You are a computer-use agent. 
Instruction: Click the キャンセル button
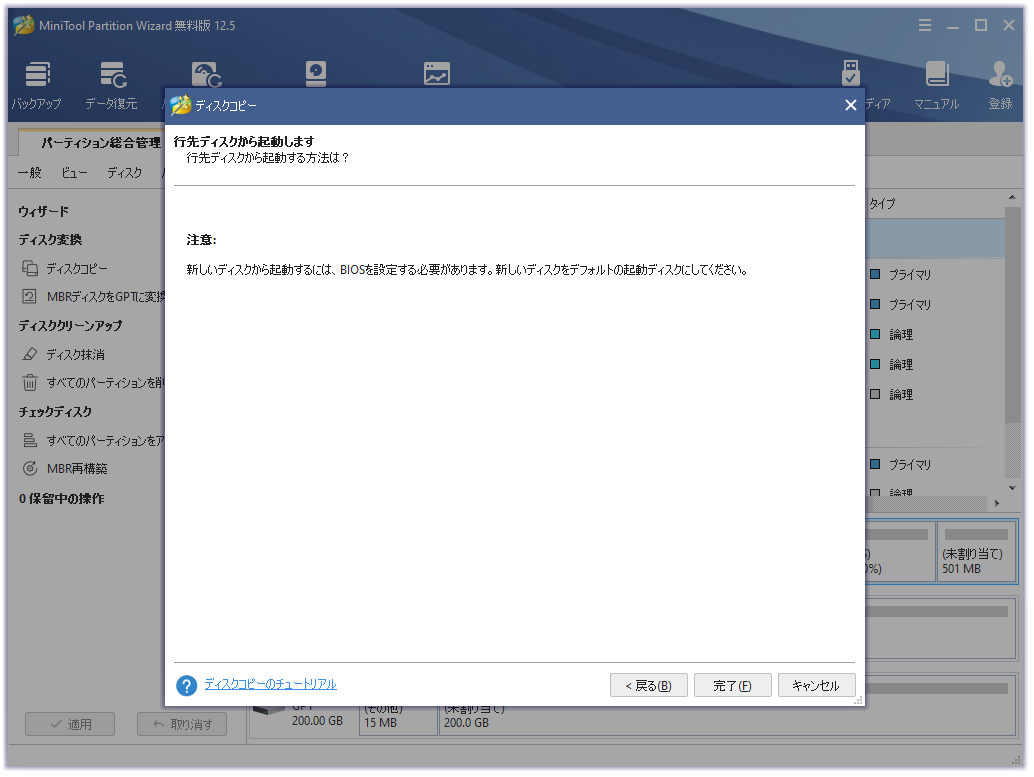point(817,685)
